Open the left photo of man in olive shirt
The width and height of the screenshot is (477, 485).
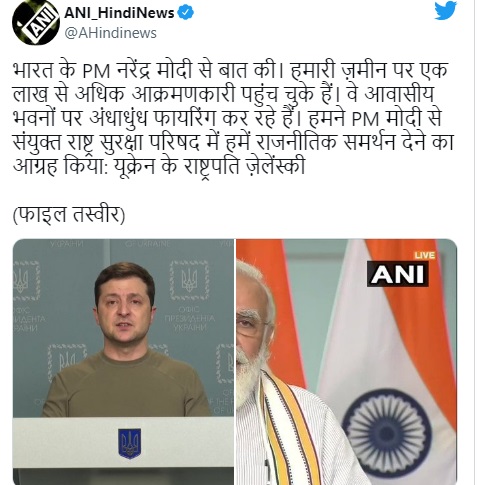pos(123,362)
